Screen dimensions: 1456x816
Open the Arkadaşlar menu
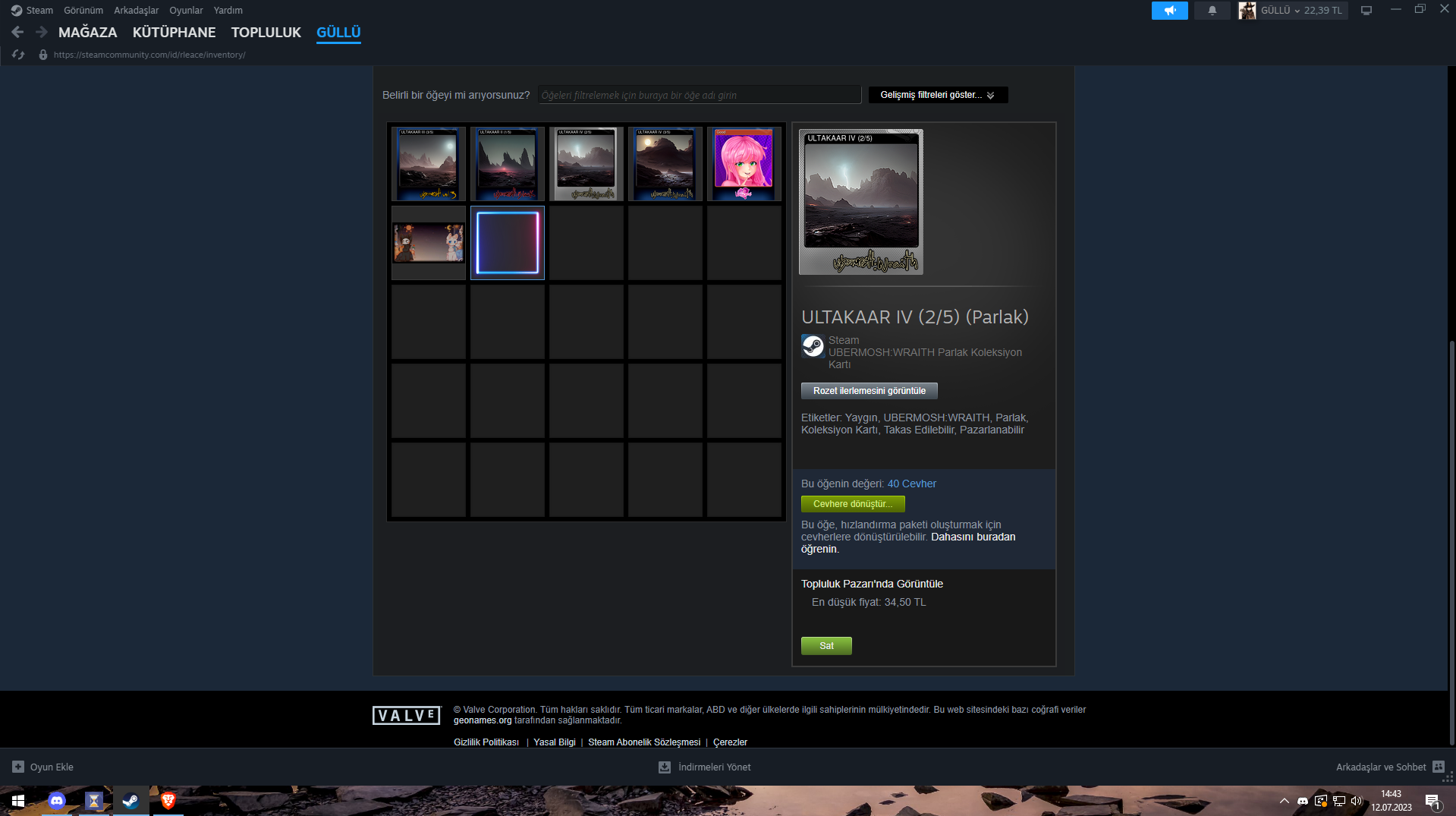(x=137, y=11)
